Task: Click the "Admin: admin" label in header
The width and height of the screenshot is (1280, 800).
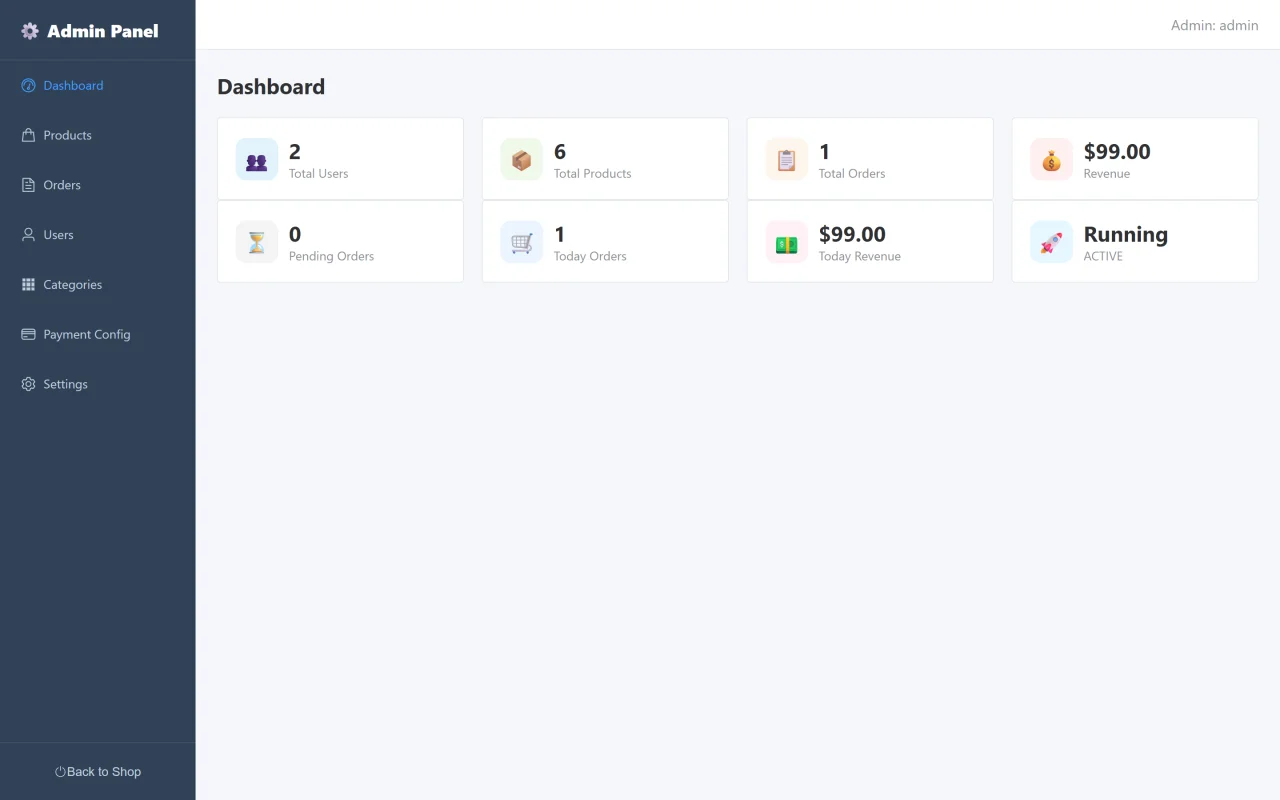Action: pos(1215,25)
